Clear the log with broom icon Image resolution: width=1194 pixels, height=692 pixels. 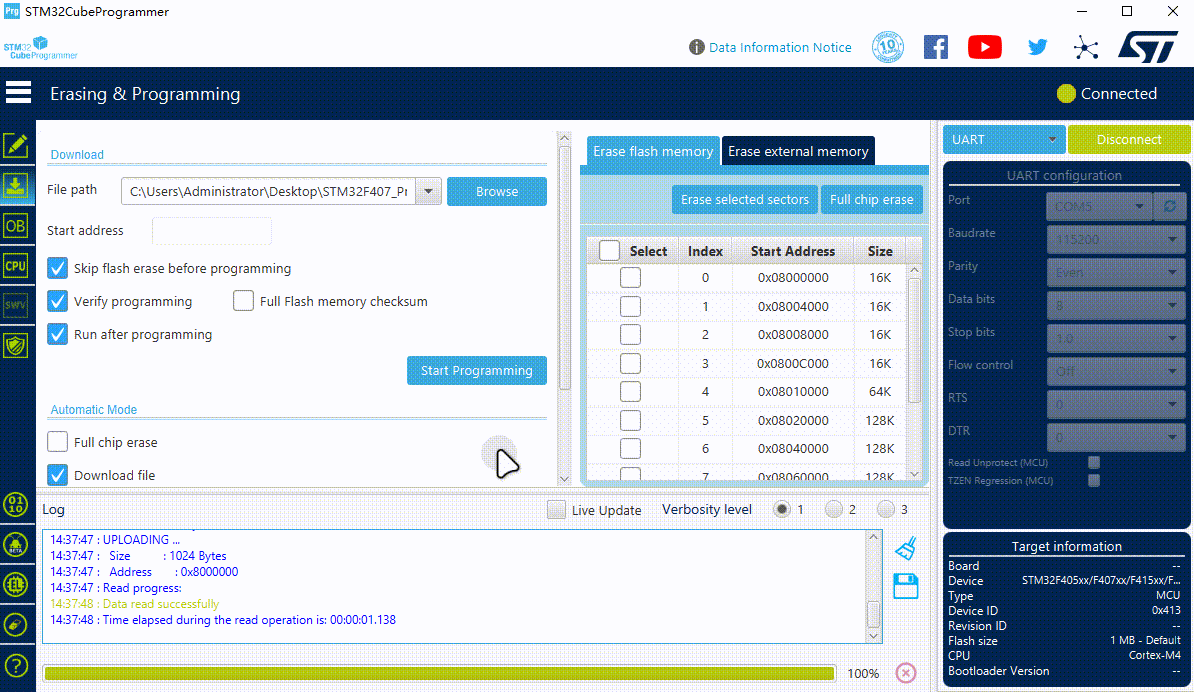pos(906,548)
